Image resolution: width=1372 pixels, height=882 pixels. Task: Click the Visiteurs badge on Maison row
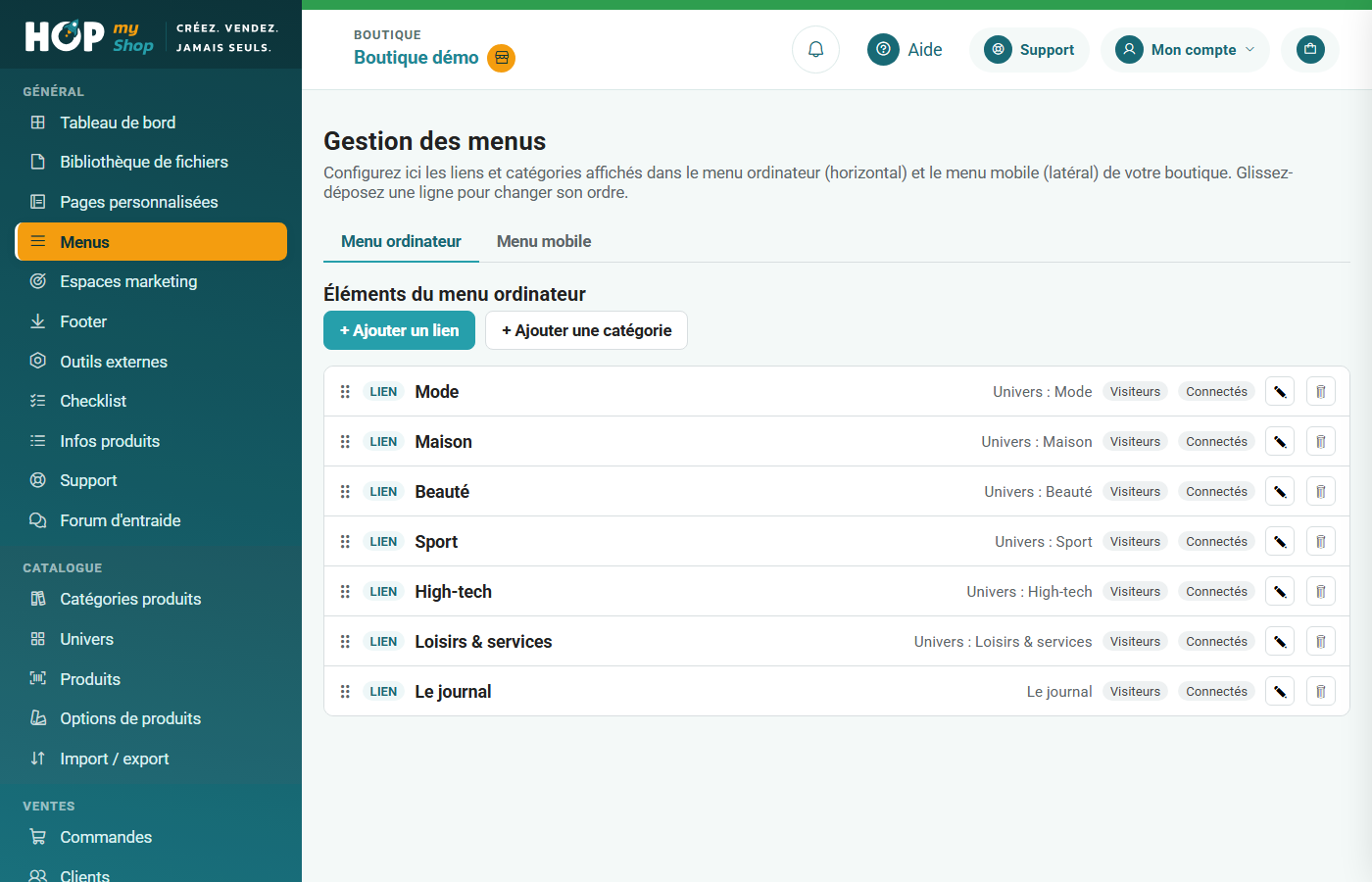(x=1135, y=441)
